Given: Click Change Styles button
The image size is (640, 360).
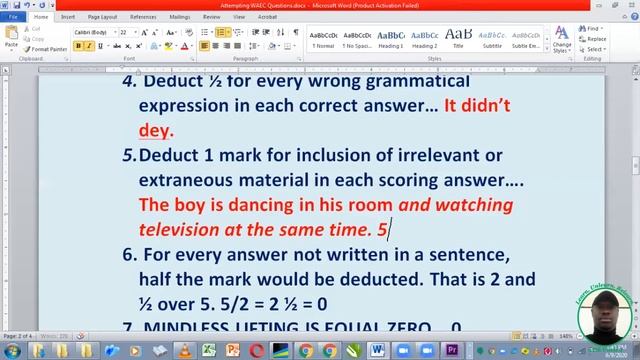Looking at the screenshot, I should point(562,39).
